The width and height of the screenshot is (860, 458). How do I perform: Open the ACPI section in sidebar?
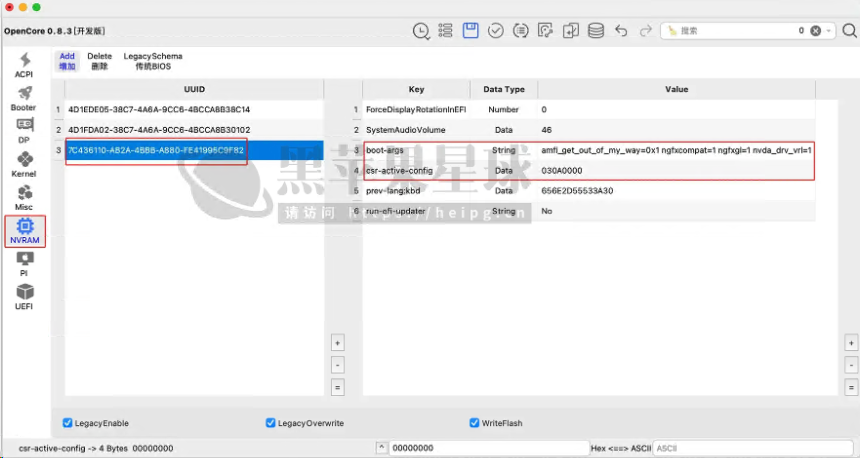[25, 65]
